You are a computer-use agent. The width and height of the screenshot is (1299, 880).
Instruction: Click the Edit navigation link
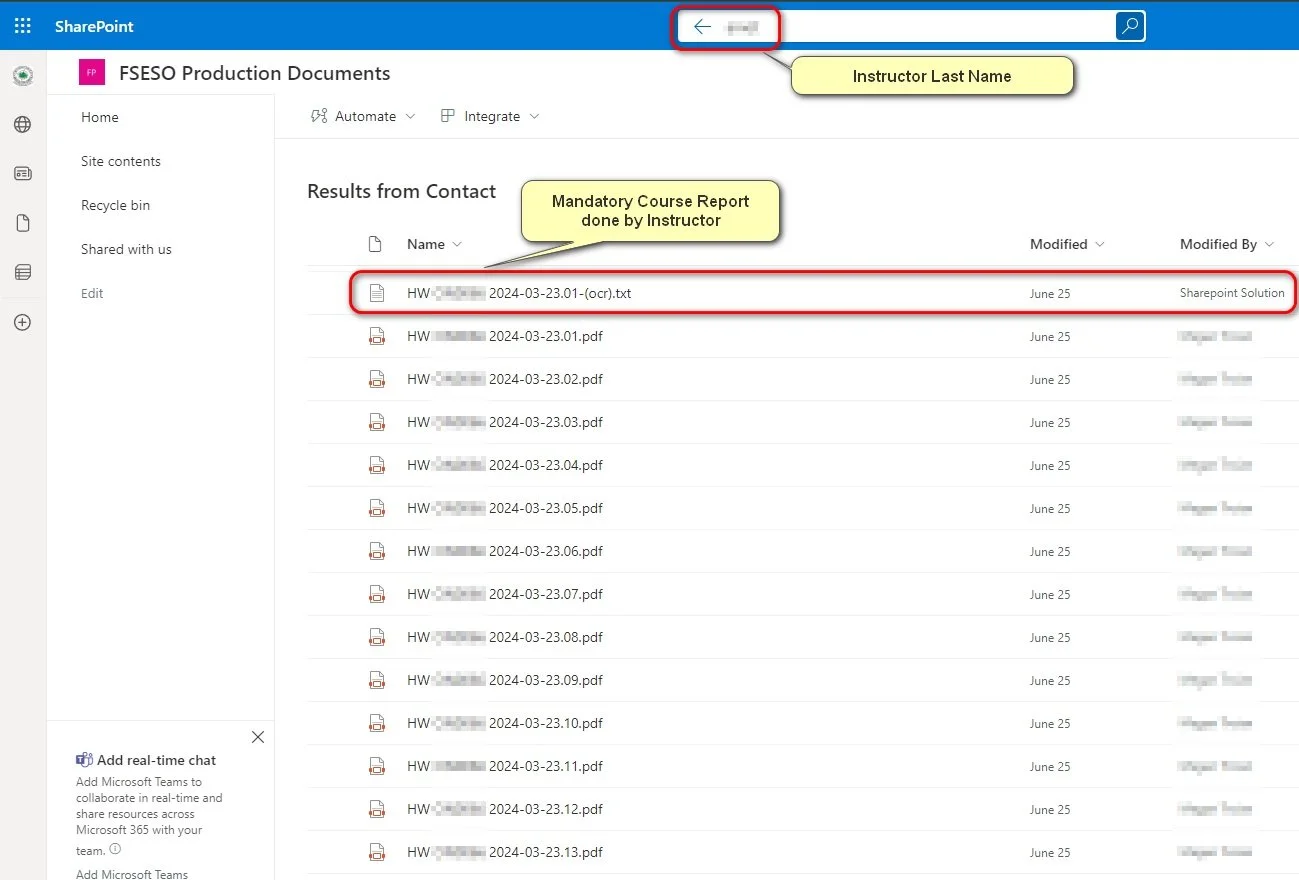(x=91, y=293)
